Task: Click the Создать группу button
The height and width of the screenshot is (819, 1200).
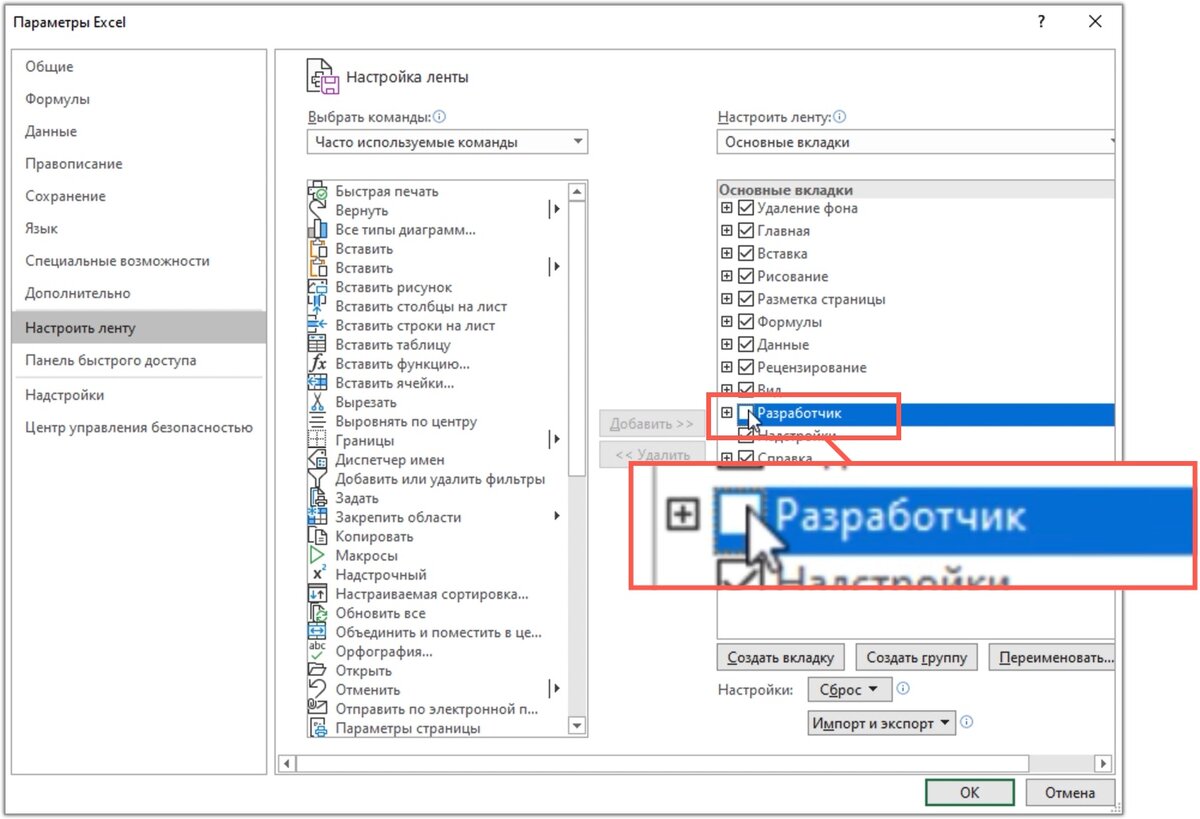Action: point(917,658)
